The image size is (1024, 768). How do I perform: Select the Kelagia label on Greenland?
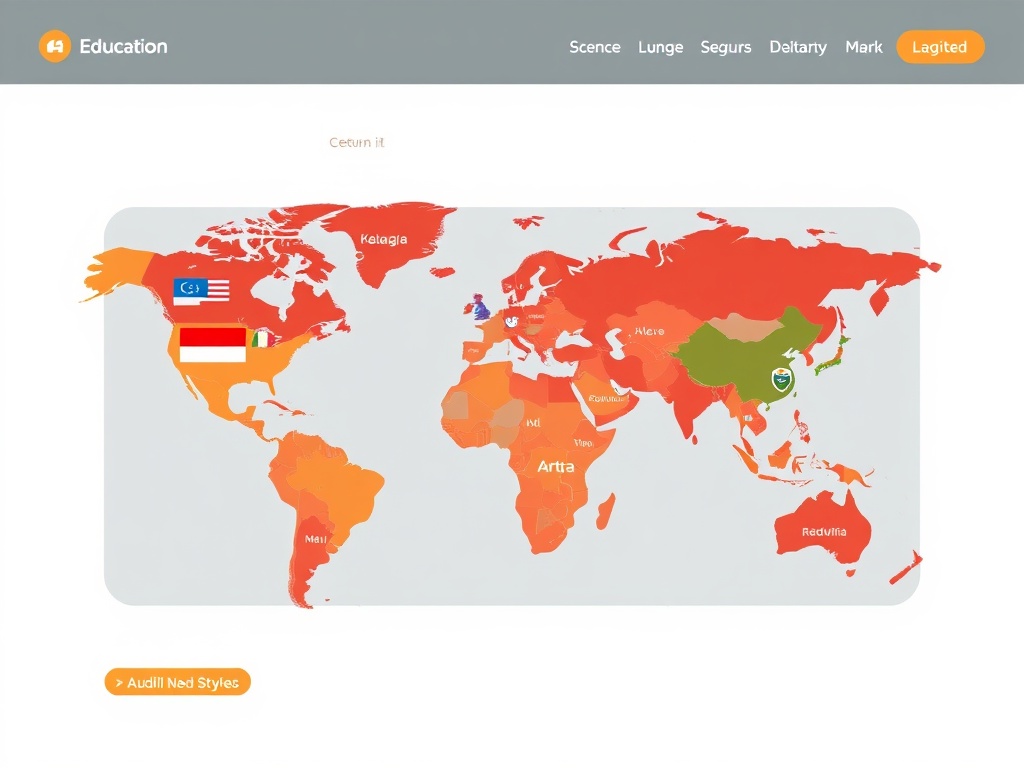coord(383,239)
